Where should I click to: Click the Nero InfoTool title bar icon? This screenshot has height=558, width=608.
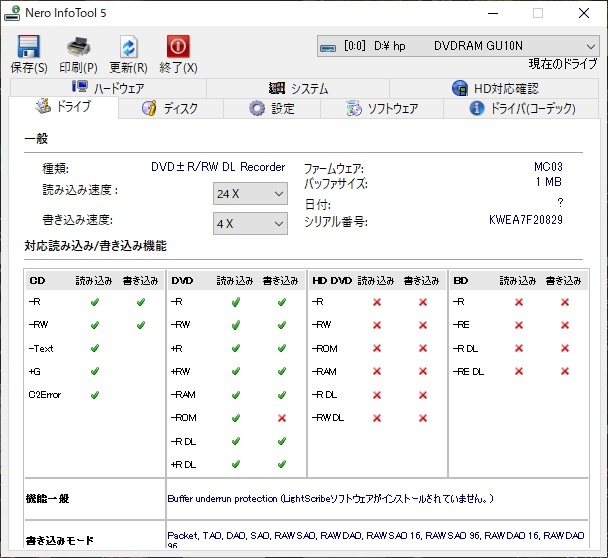(12, 13)
